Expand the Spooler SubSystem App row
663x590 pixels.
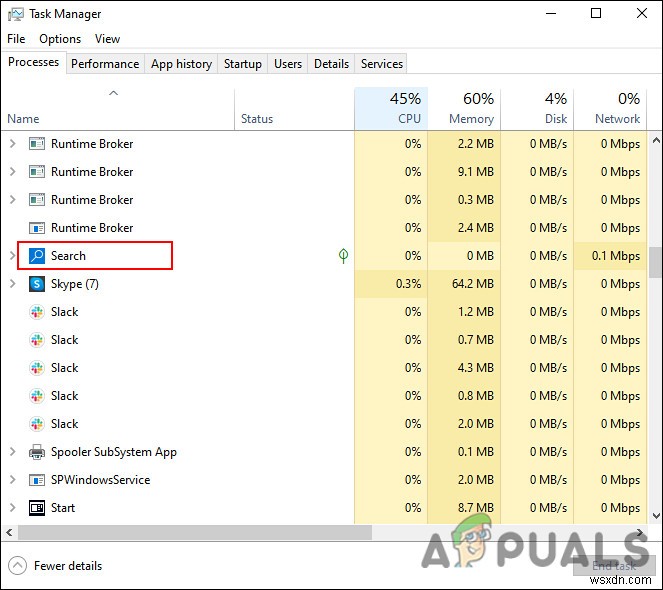coord(13,452)
